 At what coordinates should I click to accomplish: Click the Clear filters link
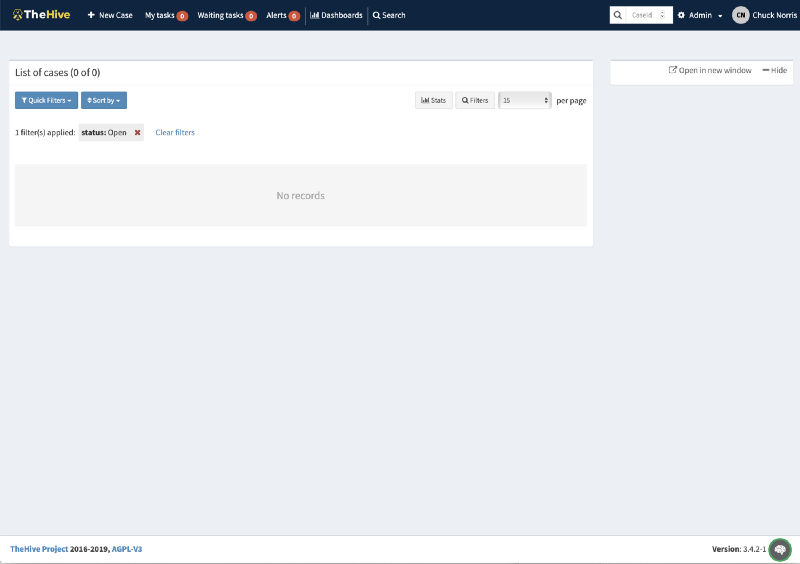point(175,133)
